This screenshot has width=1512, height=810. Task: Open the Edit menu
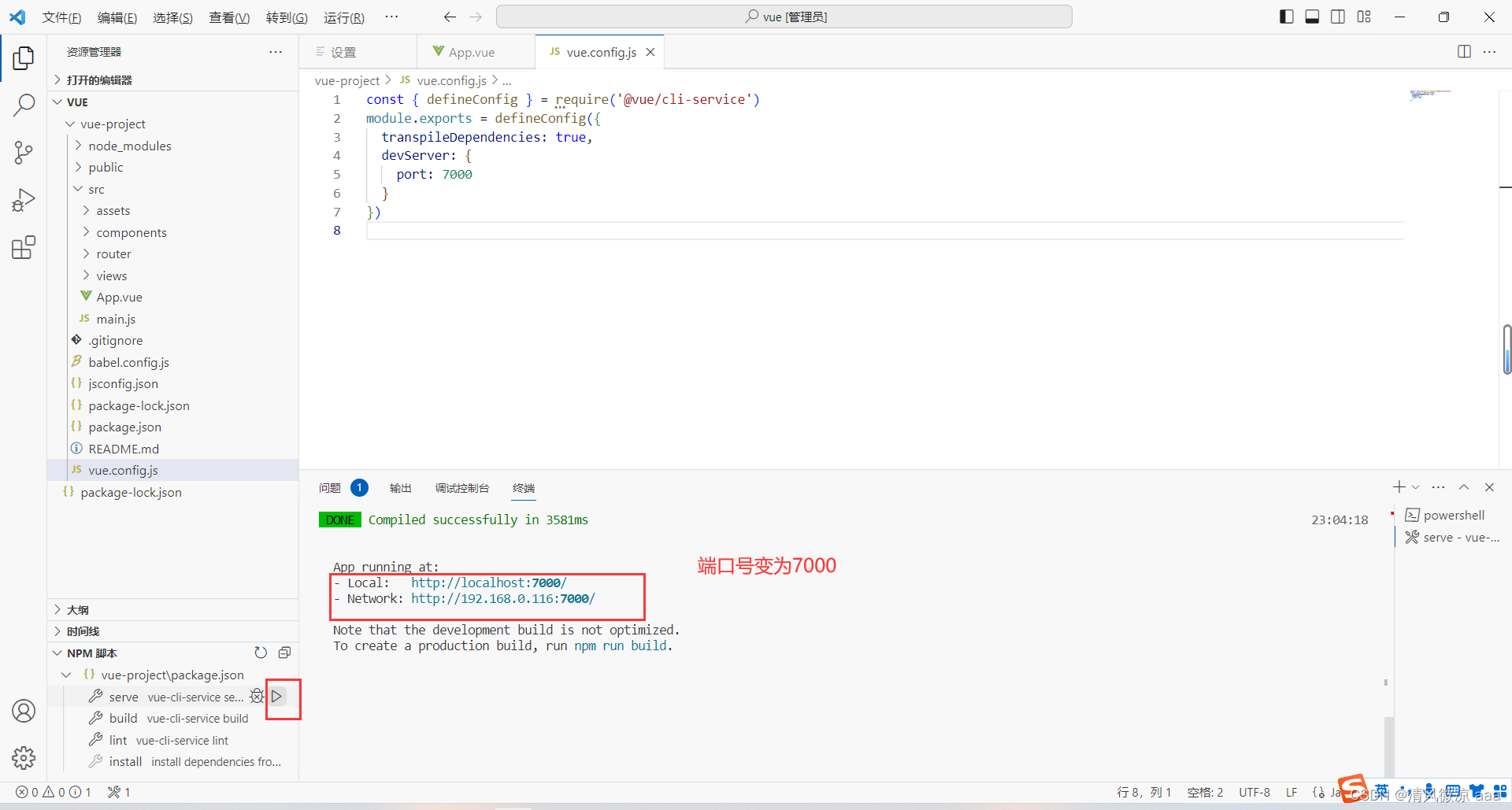(x=117, y=17)
